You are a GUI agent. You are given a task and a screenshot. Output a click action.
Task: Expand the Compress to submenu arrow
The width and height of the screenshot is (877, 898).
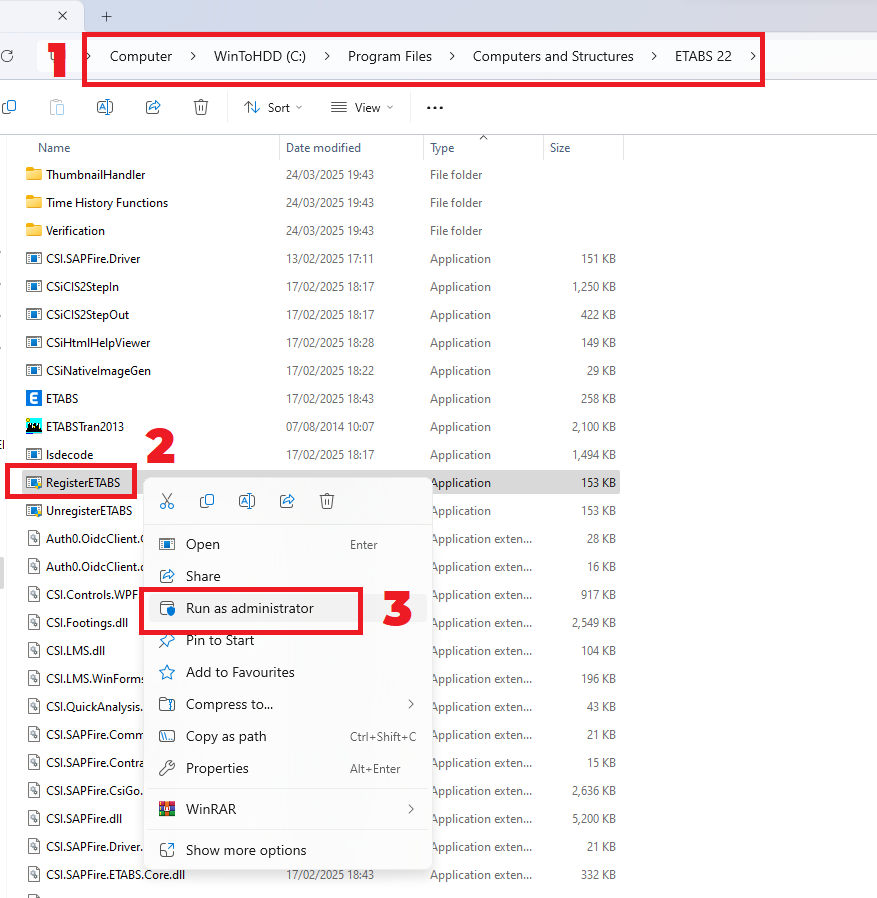point(411,704)
